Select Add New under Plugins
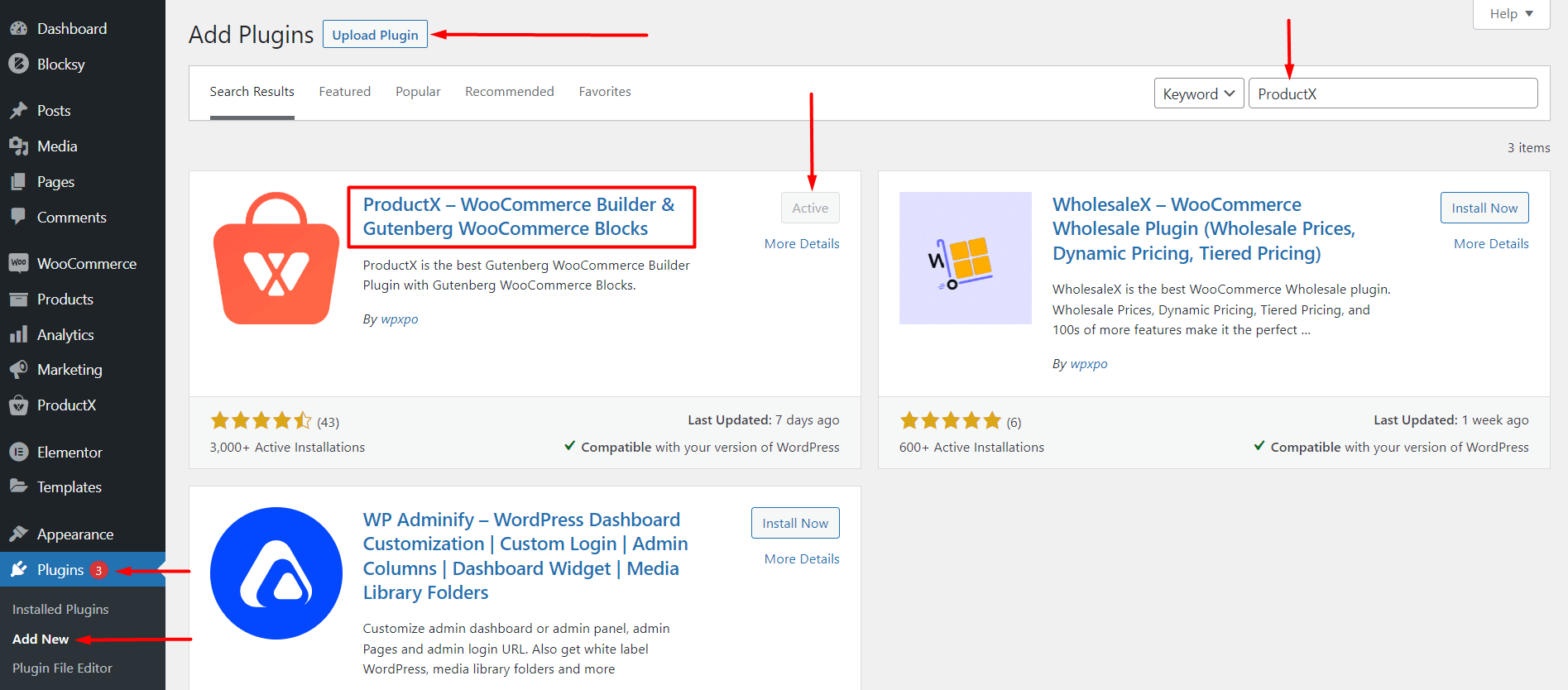 pos(41,640)
